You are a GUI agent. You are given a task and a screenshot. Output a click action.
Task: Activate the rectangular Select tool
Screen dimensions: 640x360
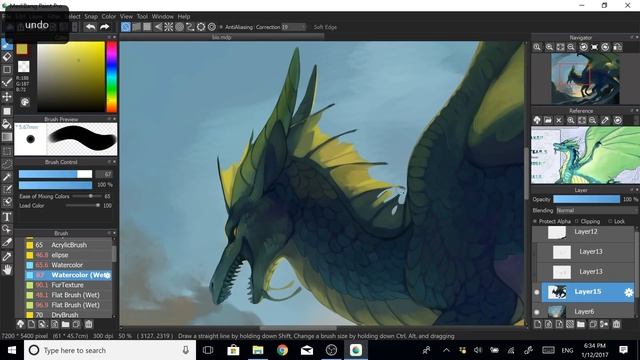coord(7,151)
